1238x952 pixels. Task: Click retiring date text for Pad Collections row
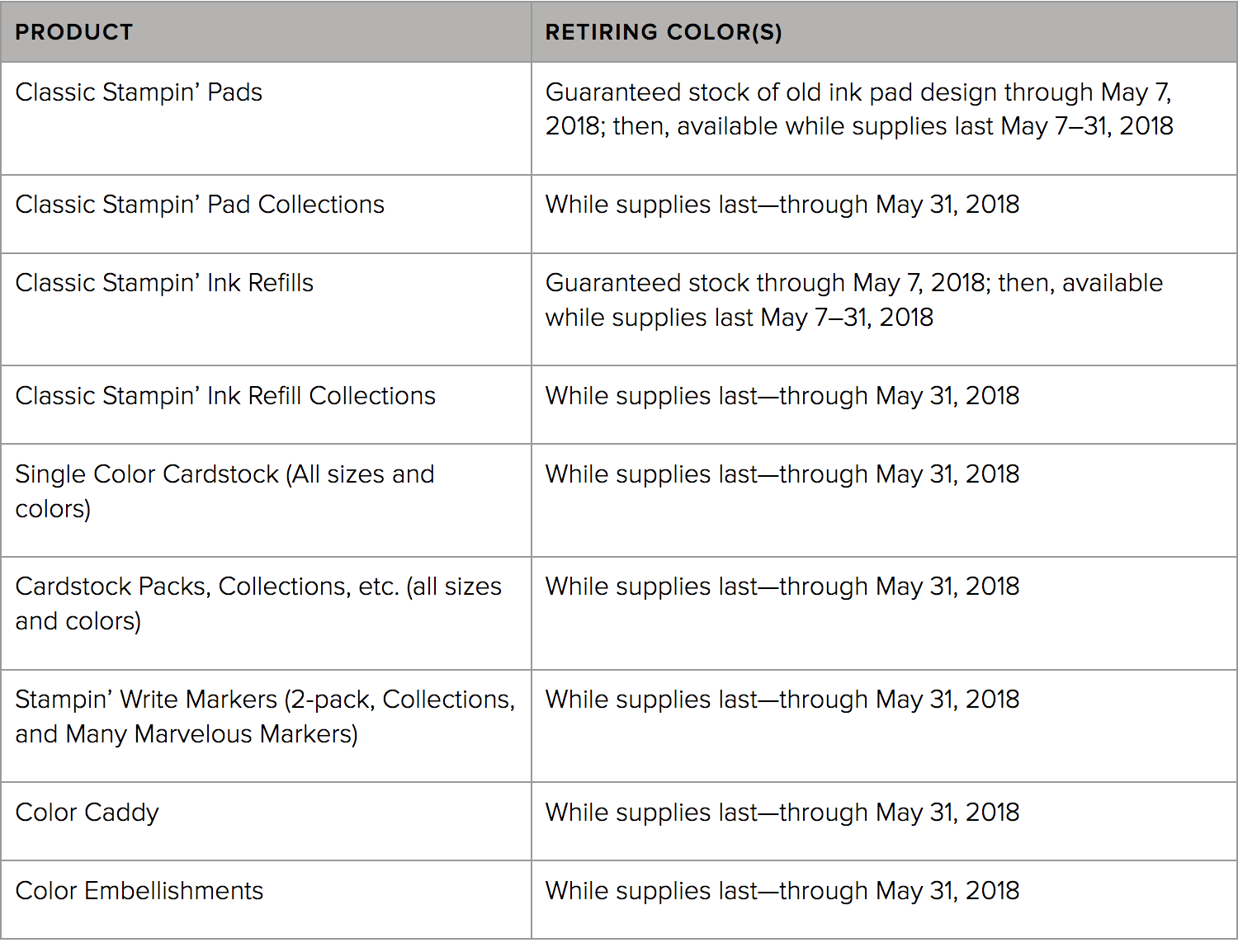(782, 205)
